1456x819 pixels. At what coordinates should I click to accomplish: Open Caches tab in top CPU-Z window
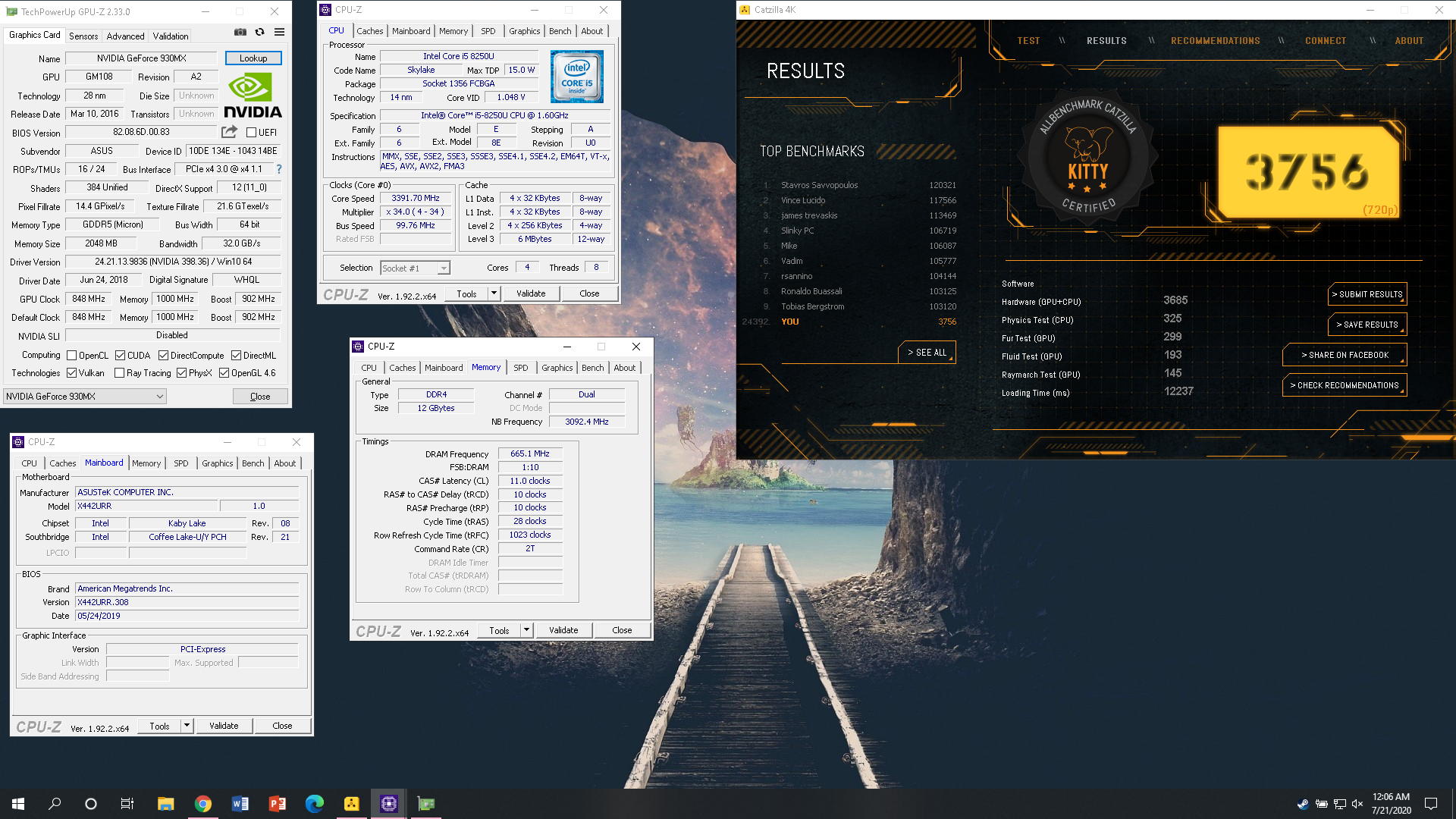point(370,31)
